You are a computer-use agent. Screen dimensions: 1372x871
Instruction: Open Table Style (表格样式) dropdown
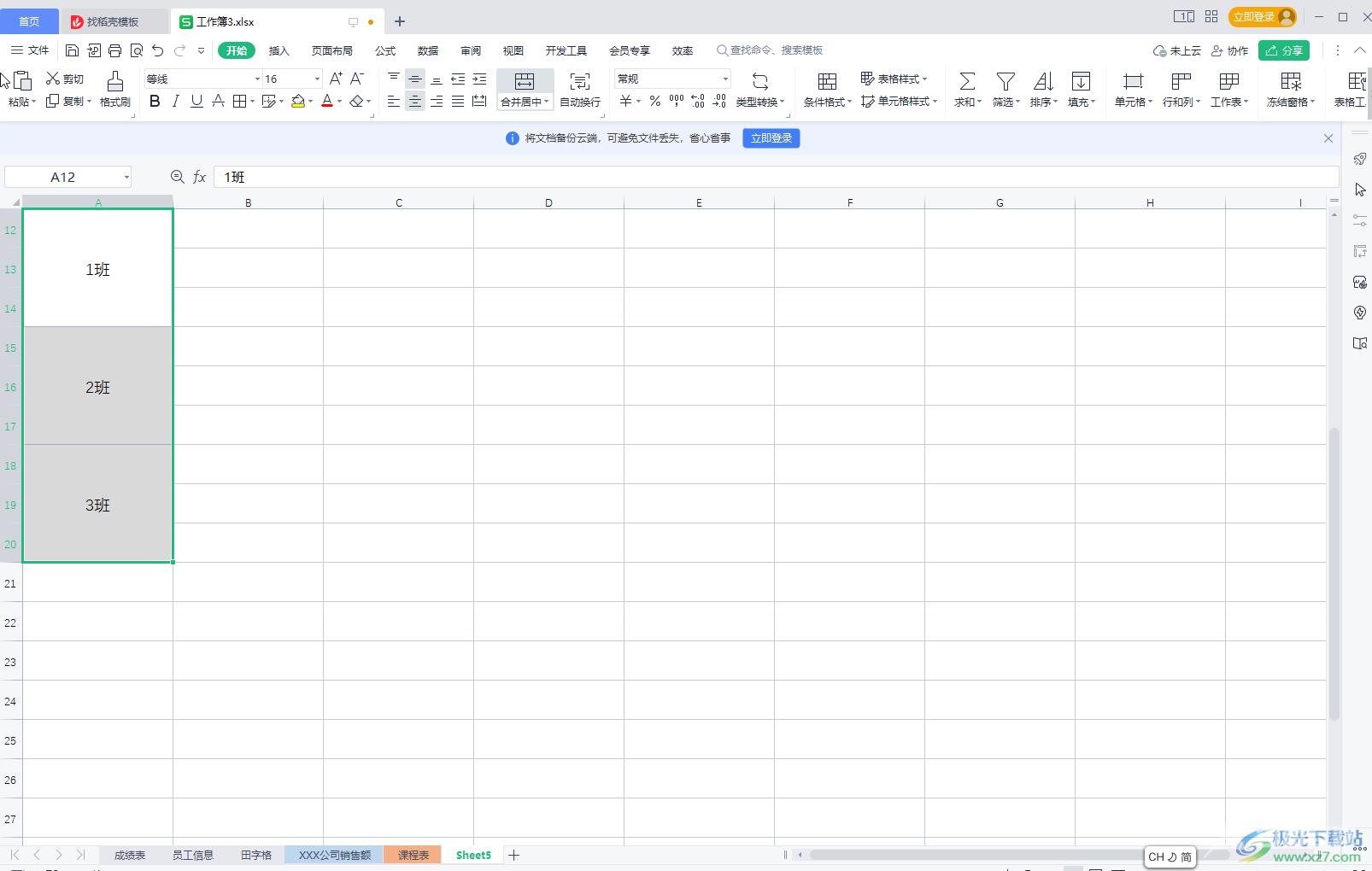pyautogui.click(x=894, y=79)
